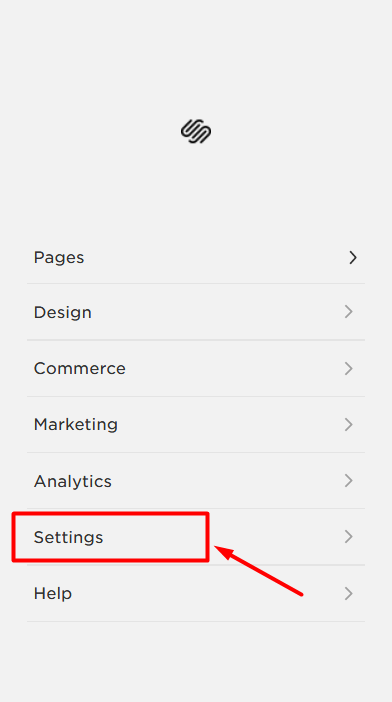Click the Settings text label

pyautogui.click(x=68, y=537)
